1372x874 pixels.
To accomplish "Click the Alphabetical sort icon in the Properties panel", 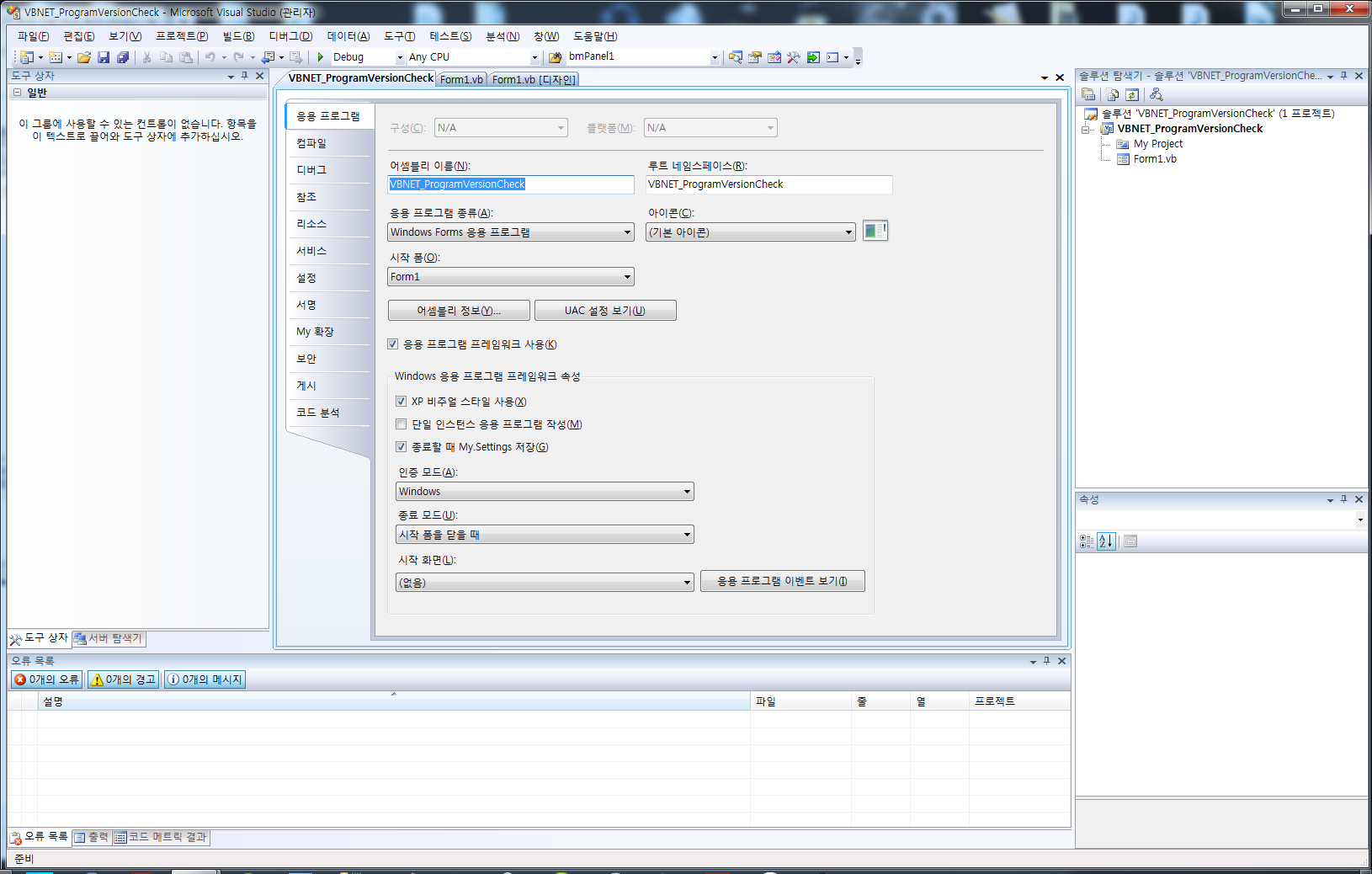I will (x=1106, y=541).
